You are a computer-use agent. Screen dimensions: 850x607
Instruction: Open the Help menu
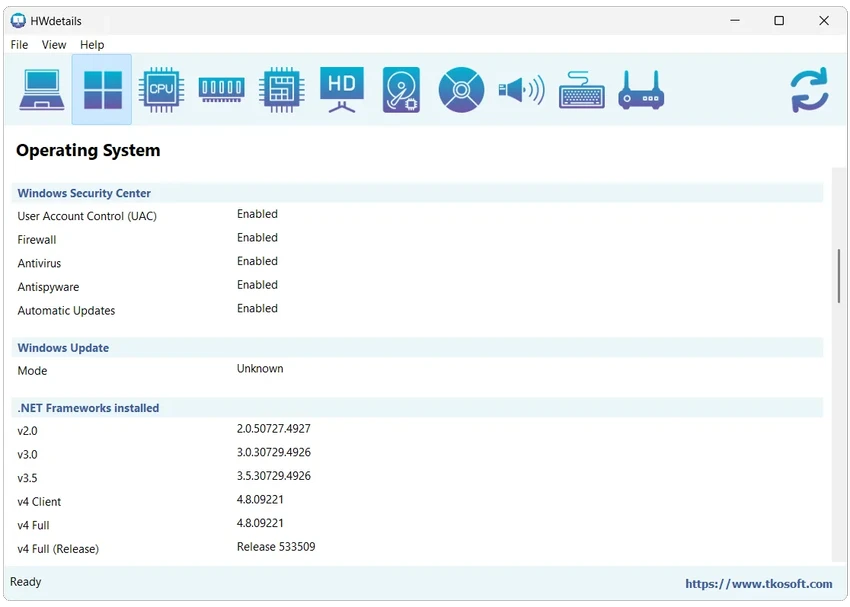[x=92, y=45]
